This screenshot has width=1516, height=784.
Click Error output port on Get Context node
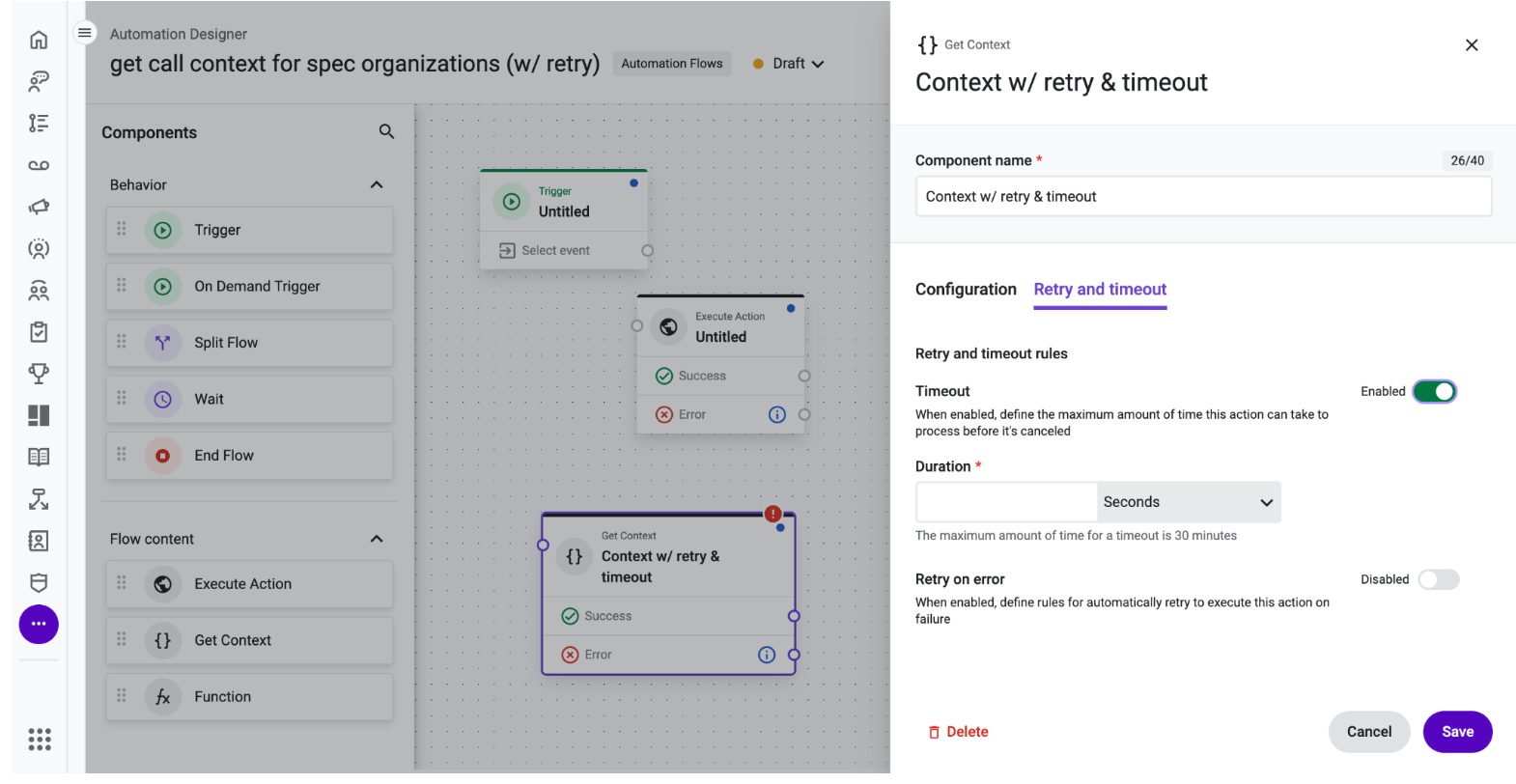coord(794,655)
